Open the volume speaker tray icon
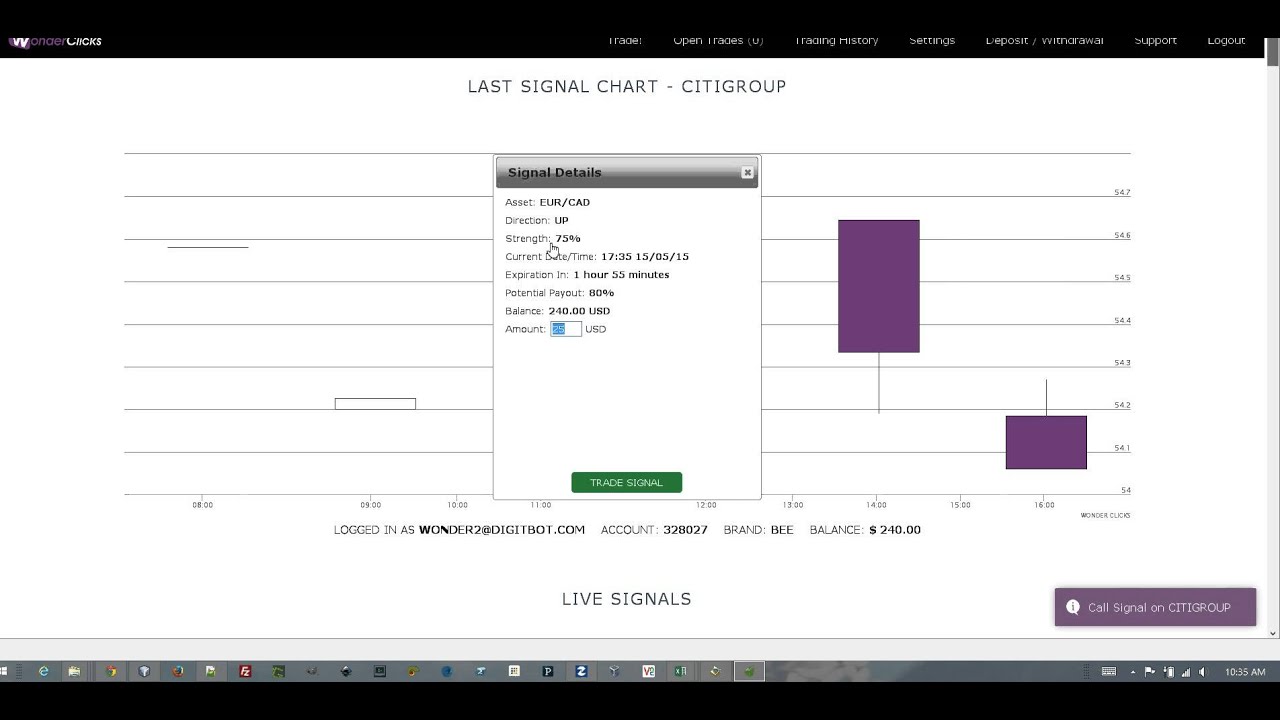Screen dimensions: 1280x720 1202,672
